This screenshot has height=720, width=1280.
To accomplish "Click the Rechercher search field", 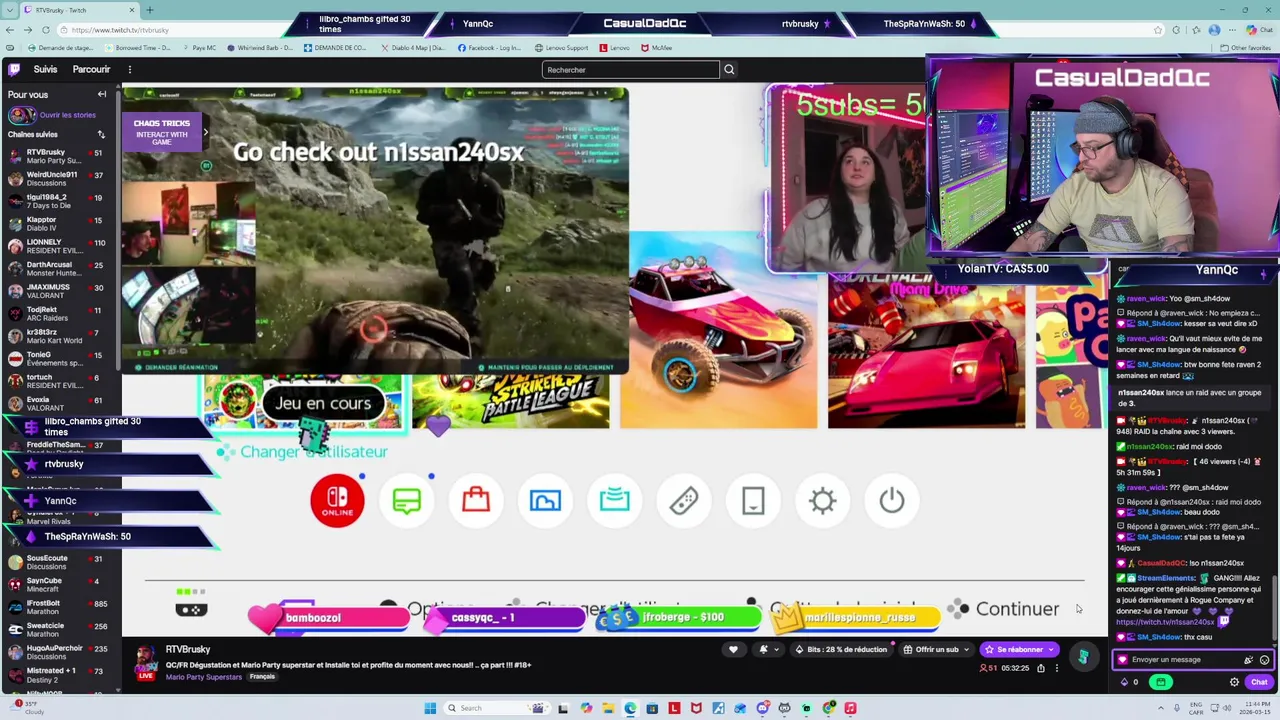I will 630,70.
